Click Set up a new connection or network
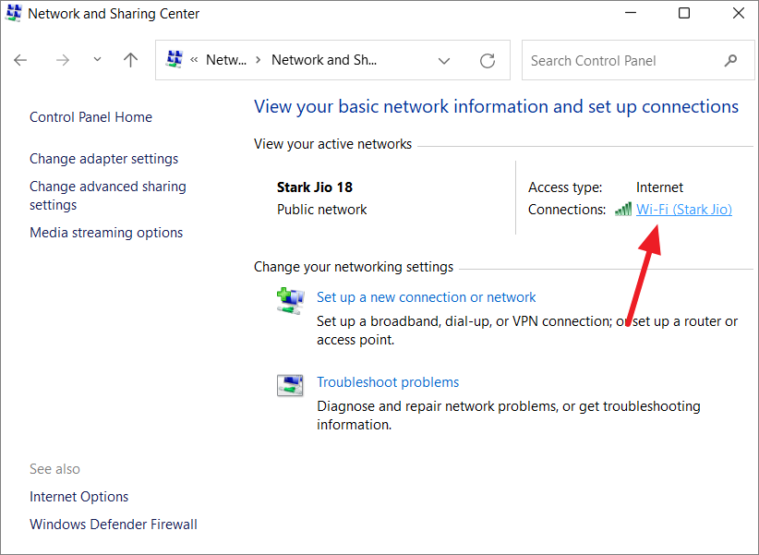The image size is (759, 555). [x=426, y=297]
